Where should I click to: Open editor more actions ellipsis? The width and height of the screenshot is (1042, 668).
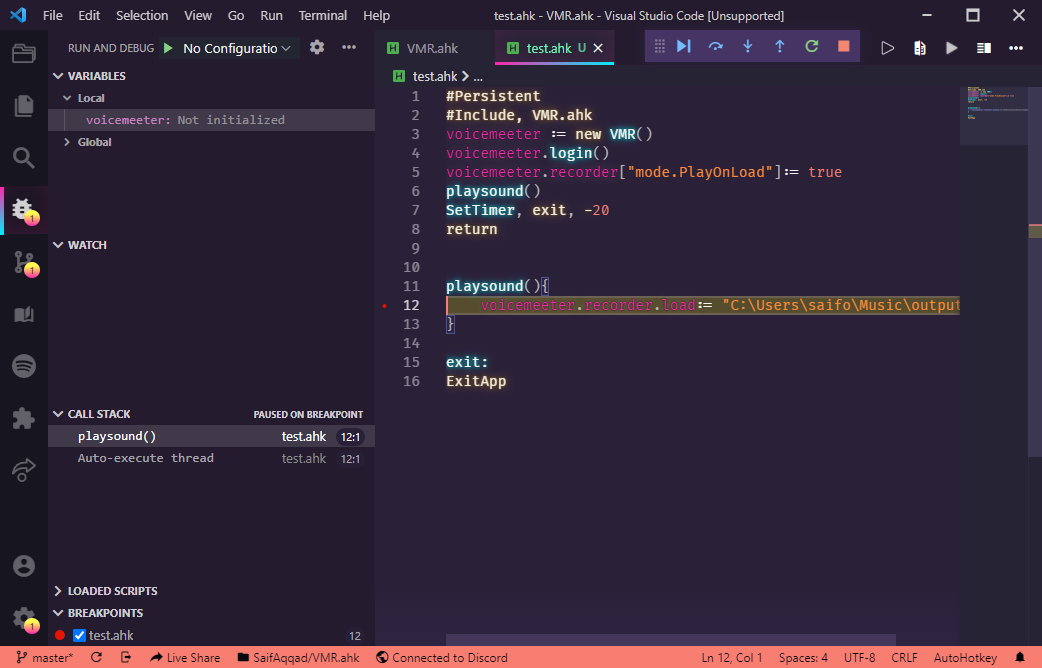pyautogui.click(x=1016, y=48)
